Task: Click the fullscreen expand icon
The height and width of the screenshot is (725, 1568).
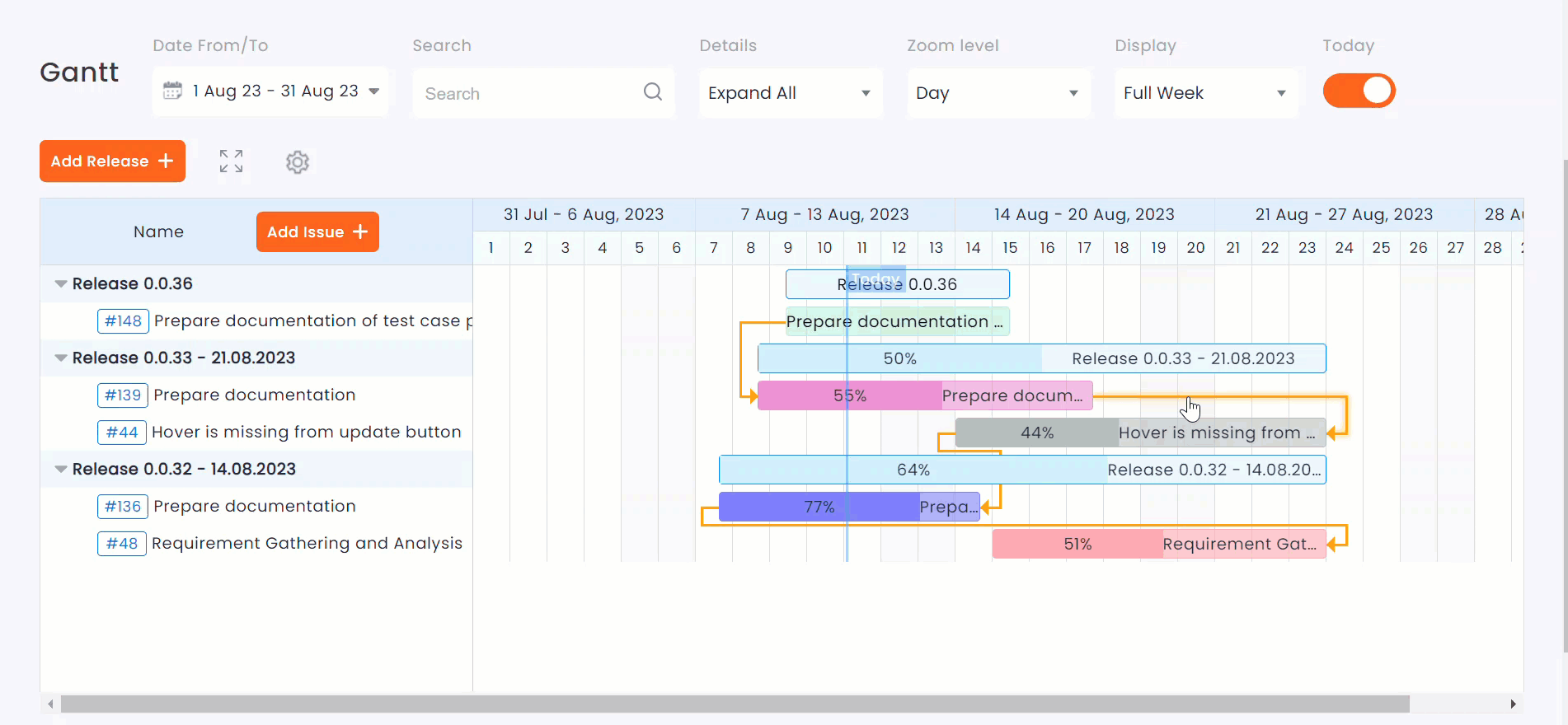Action: (x=231, y=161)
